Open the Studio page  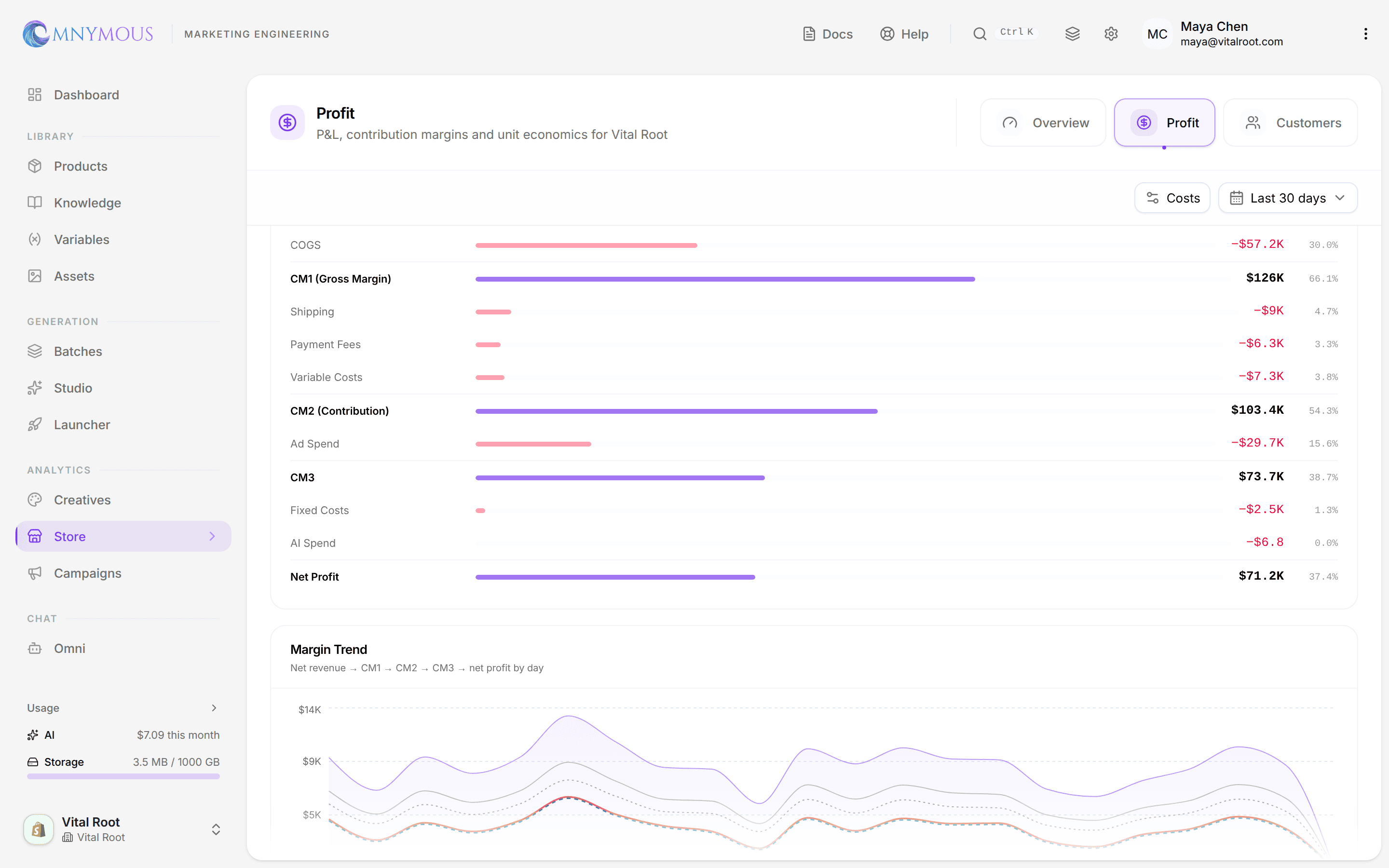[x=123, y=388]
